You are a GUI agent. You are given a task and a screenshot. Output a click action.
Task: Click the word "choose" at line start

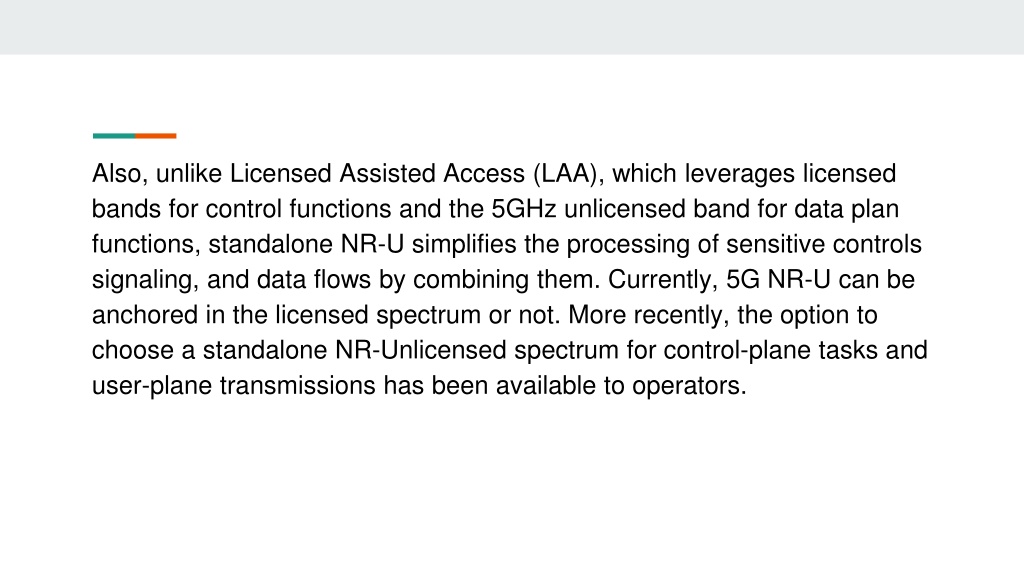(133, 350)
